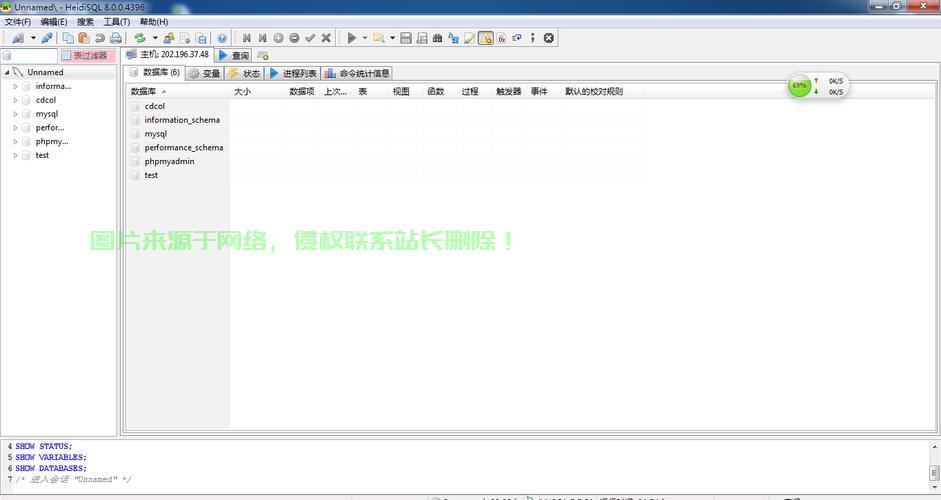
Task: Expand the mysql database tree node
Action: pos(15,114)
